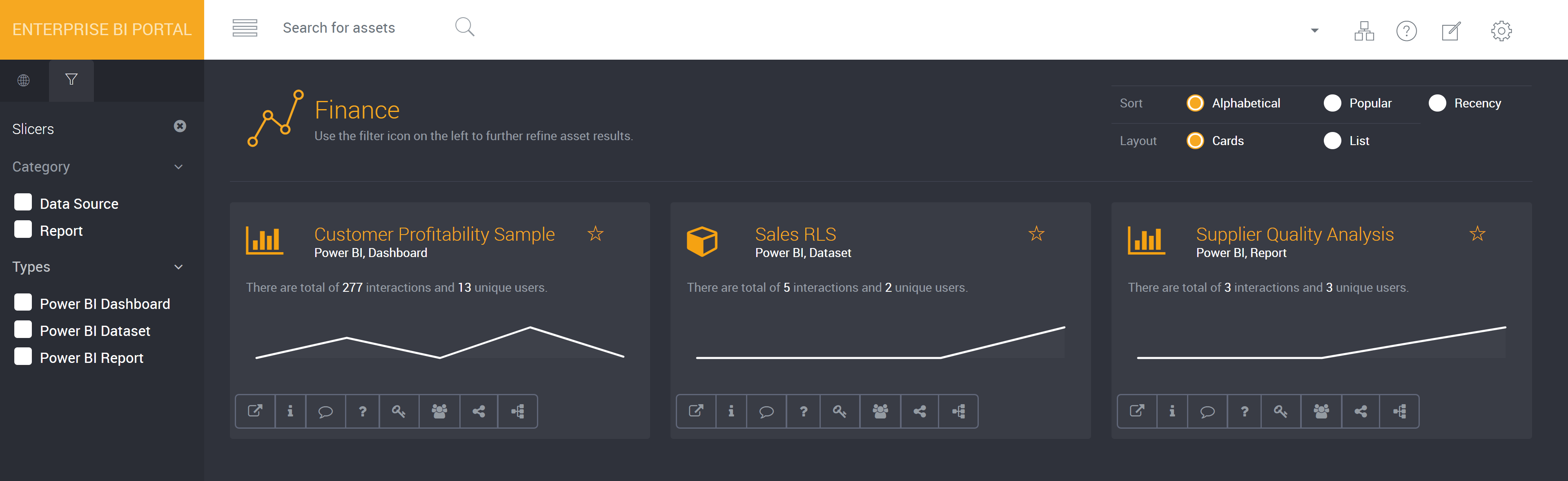Image resolution: width=1568 pixels, height=481 pixels.
Task: View users group icon on Customer Profitability Sample
Action: pyautogui.click(x=439, y=411)
